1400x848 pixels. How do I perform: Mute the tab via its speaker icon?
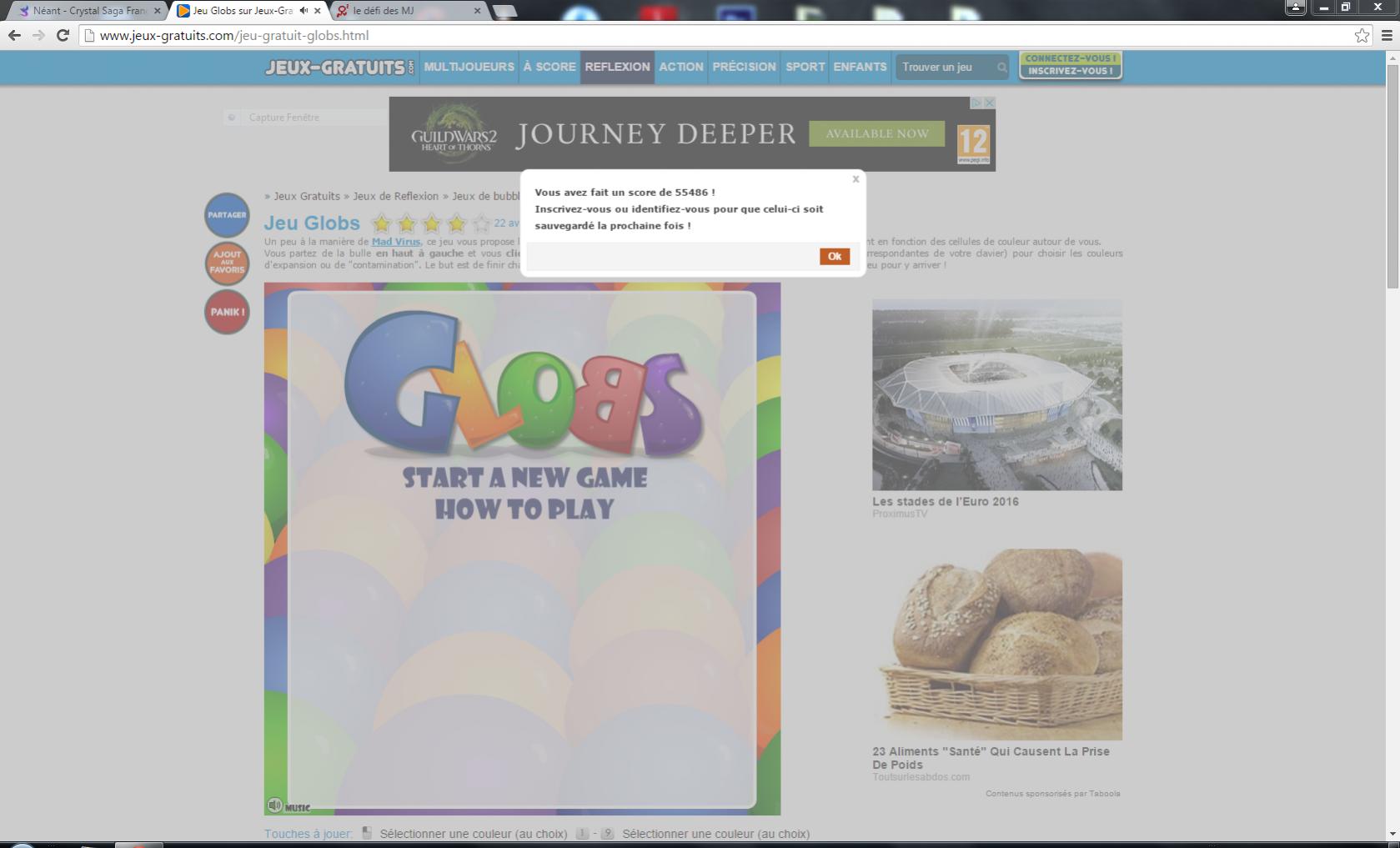(304, 11)
